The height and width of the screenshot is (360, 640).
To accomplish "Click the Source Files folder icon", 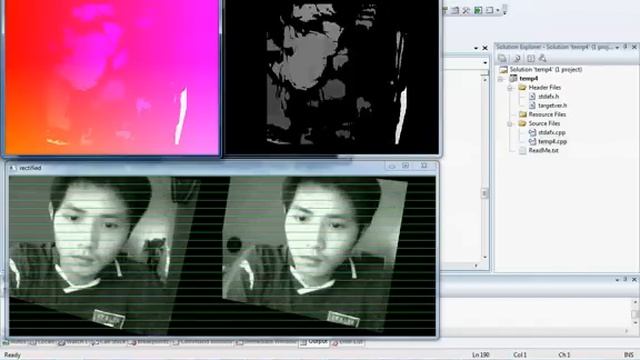I will coord(522,124).
